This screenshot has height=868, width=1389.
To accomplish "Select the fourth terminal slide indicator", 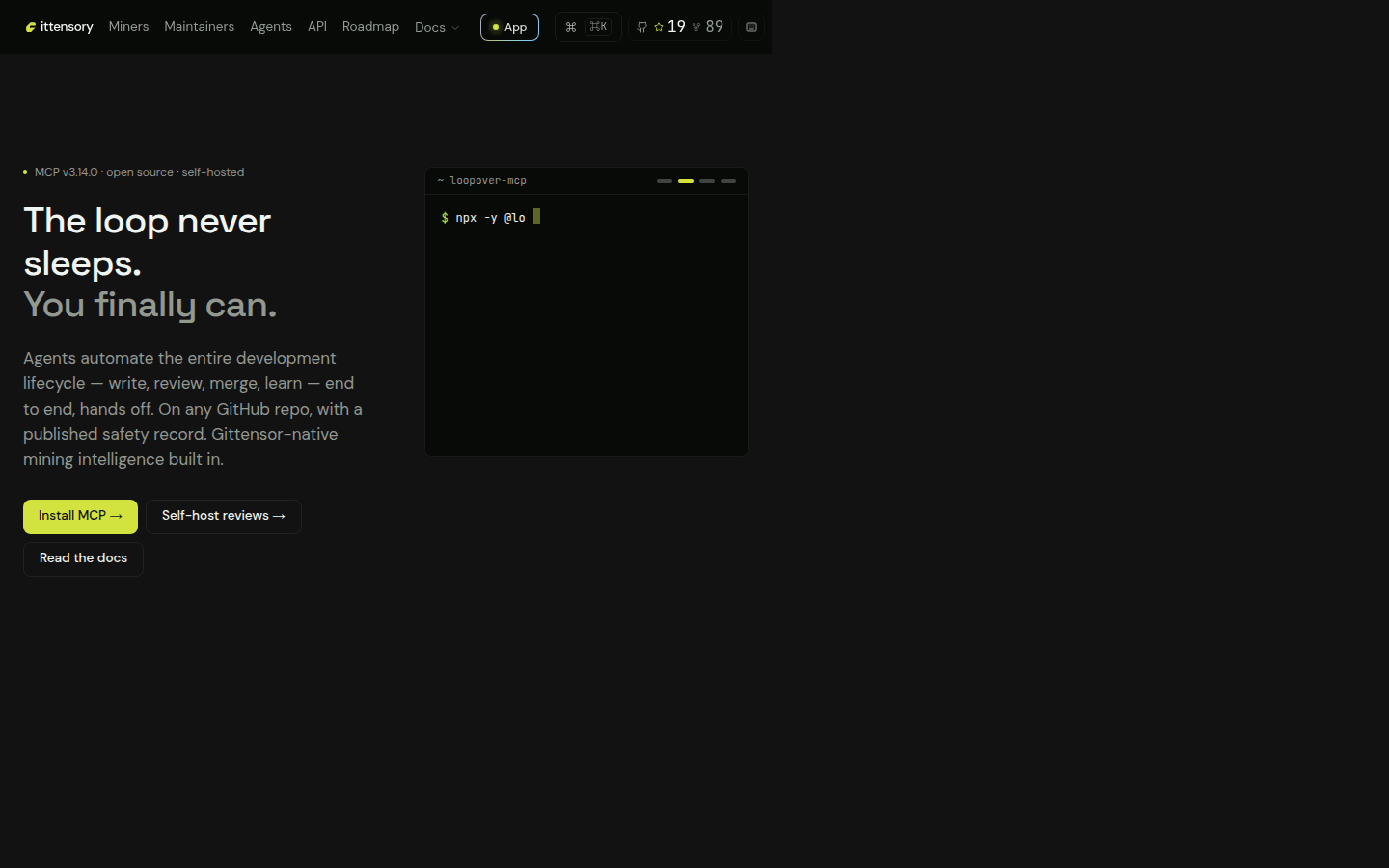I will tap(728, 181).
